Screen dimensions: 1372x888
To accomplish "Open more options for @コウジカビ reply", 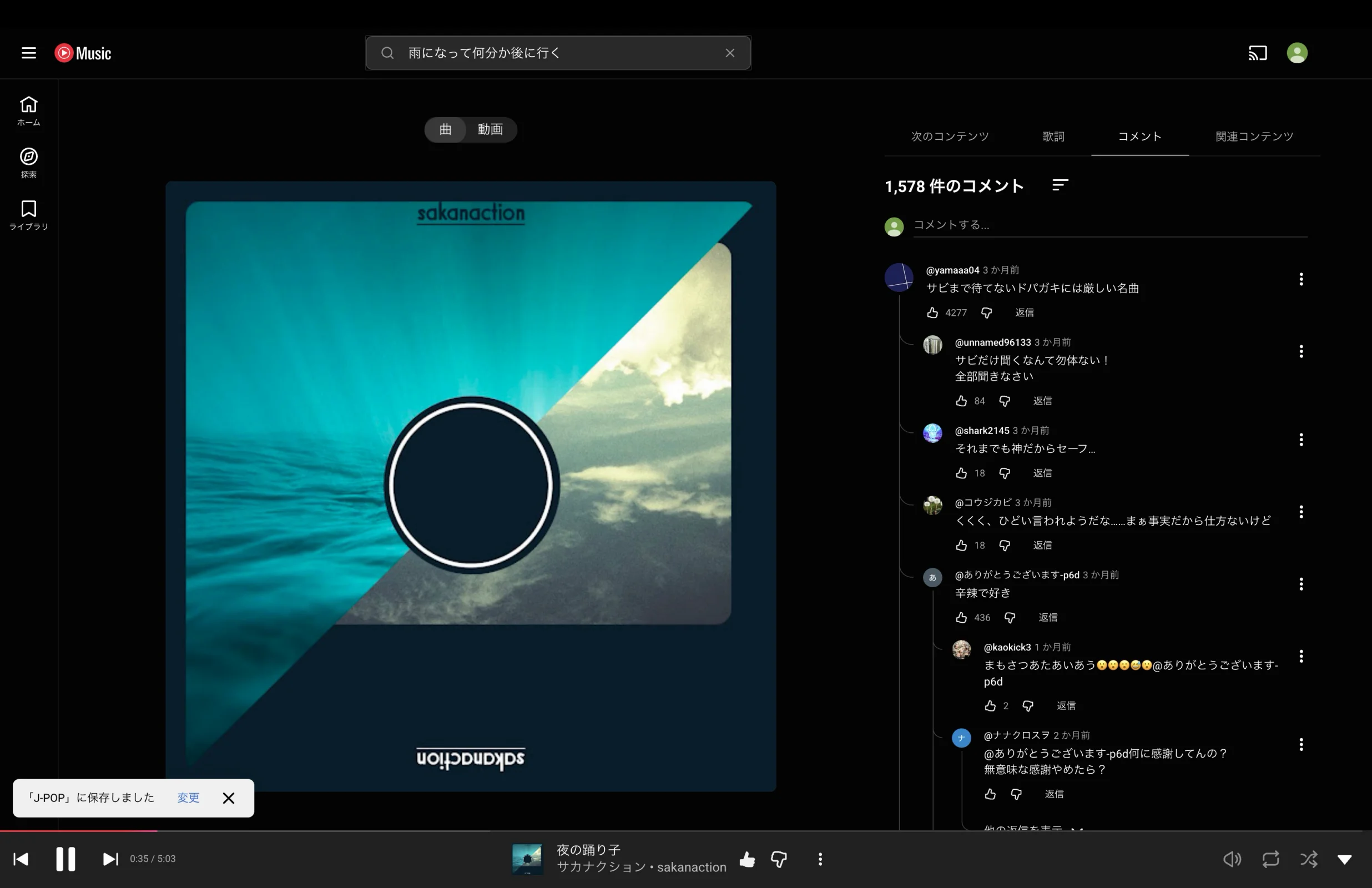I will pyautogui.click(x=1301, y=512).
